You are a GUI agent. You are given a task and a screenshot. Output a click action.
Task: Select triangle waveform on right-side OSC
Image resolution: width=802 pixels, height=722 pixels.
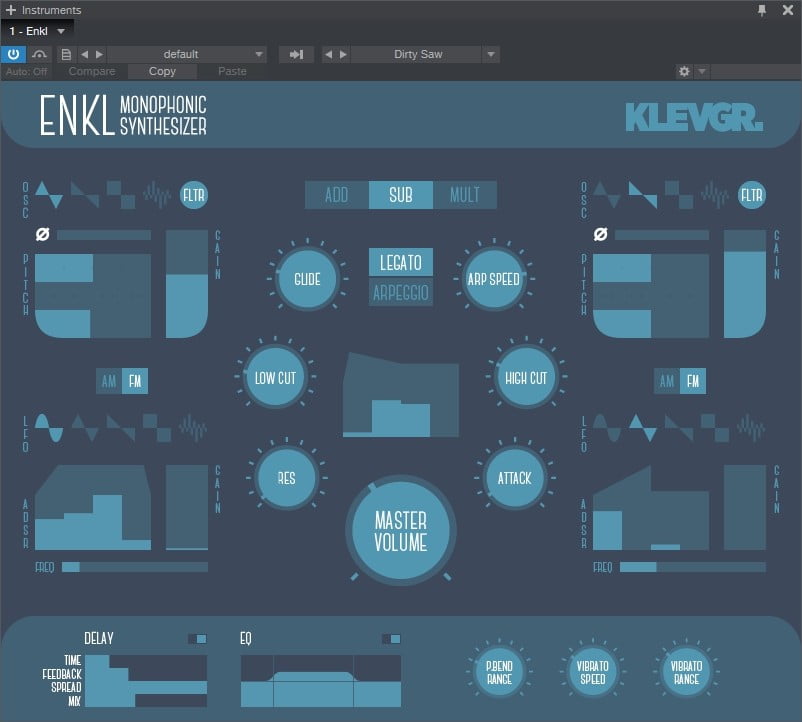click(x=607, y=195)
